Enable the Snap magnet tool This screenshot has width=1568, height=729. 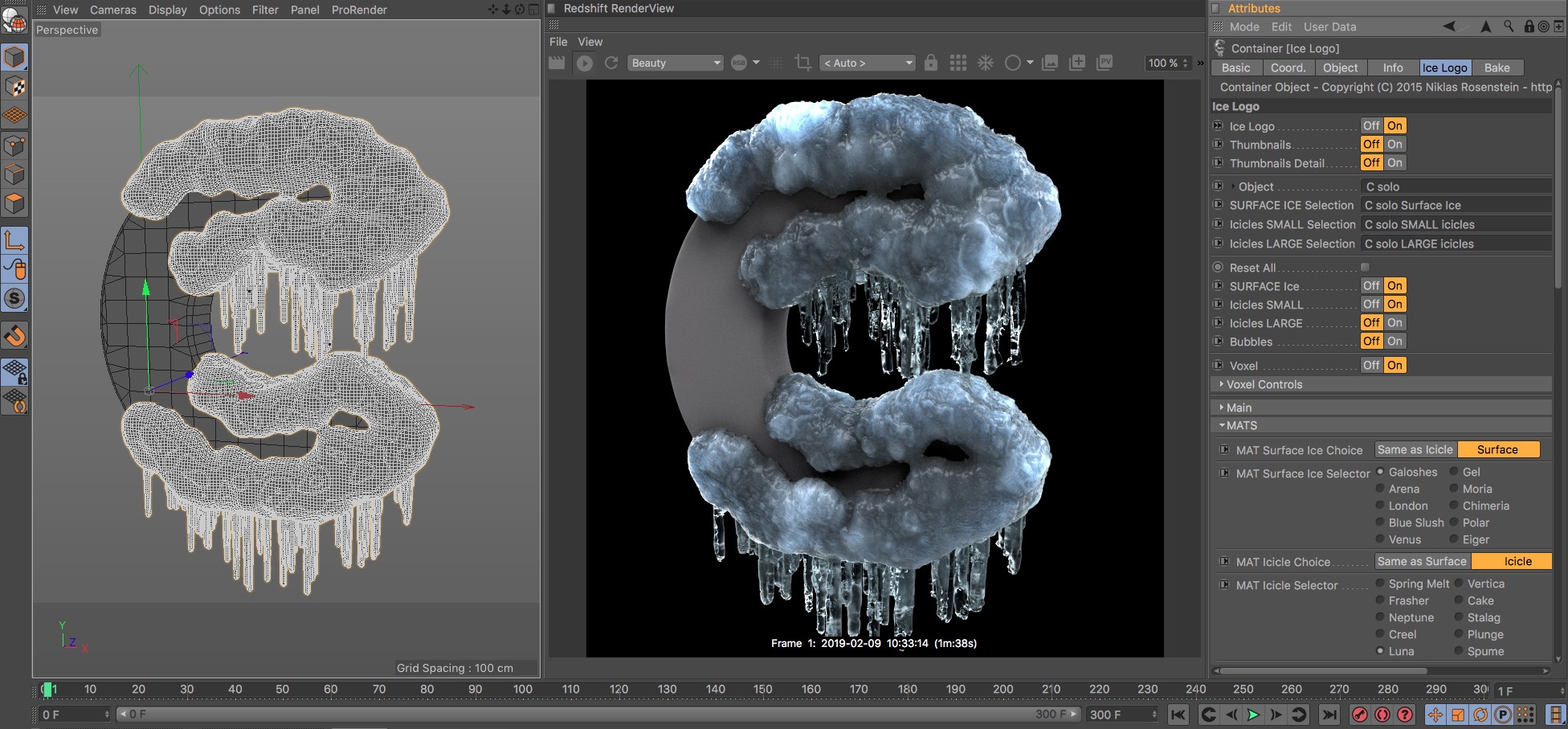[14, 335]
